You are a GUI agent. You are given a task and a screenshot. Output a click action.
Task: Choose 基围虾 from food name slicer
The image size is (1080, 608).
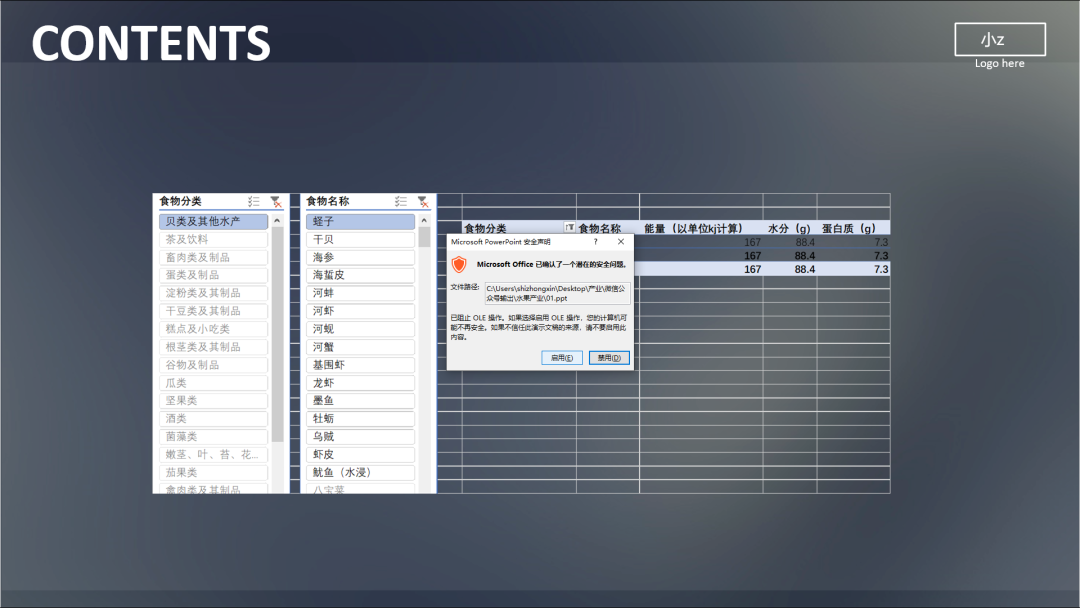pyautogui.click(x=360, y=365)
